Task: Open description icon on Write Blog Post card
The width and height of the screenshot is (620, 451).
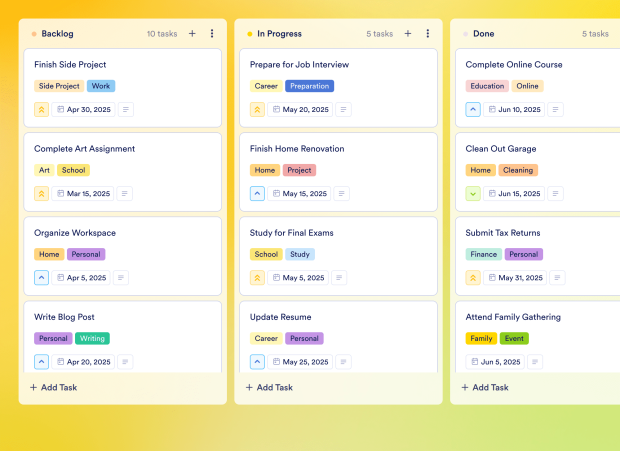Action: point(125,362)
